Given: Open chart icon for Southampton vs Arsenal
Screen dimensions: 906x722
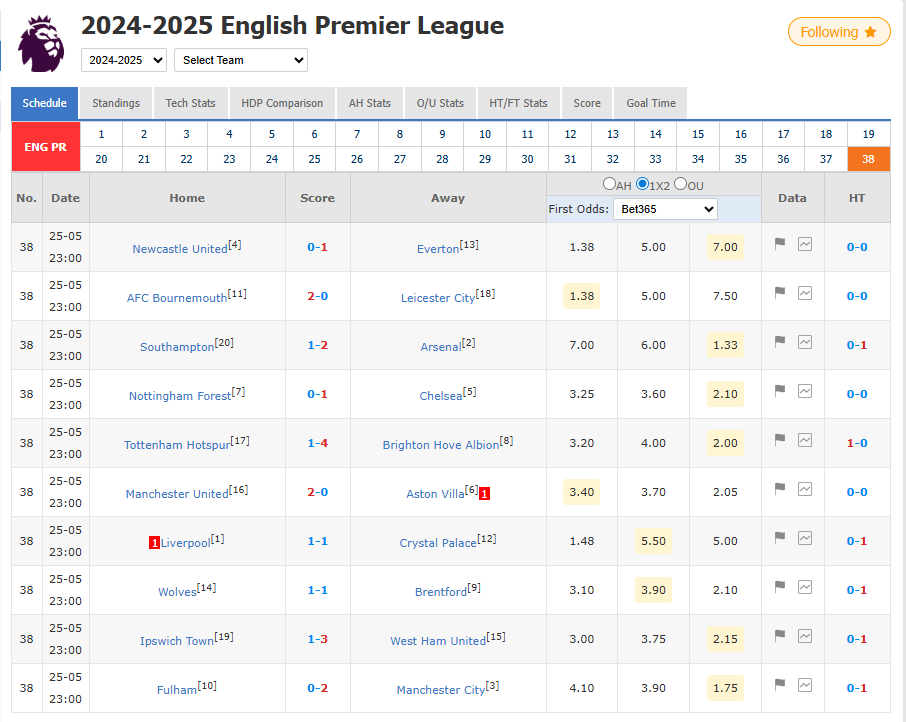Looking at the screenshot, I should pos(805,342).
